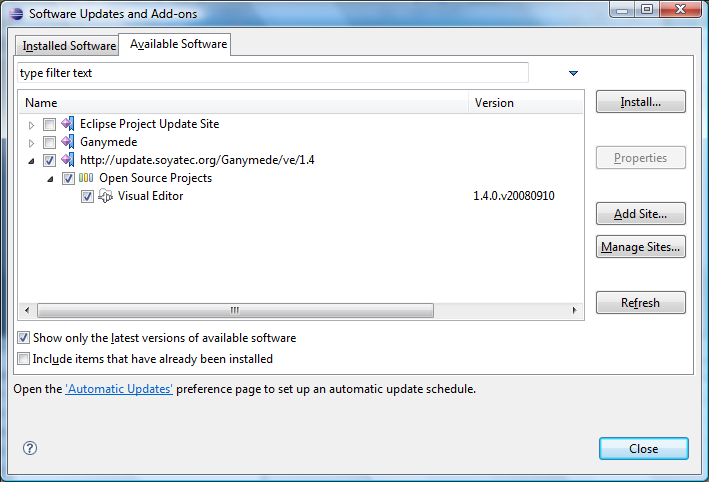This screenshot has width=709, height=482.
Task: Click the Install... button
Action: [x=641, y=102]
